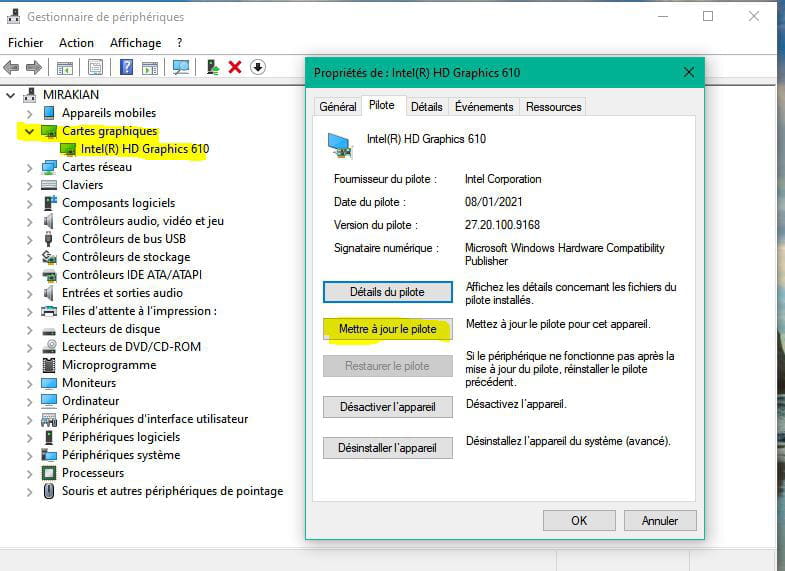This screenshot has height=571, width=785.
Task: Open the Action menu
Action: point(76,43)
